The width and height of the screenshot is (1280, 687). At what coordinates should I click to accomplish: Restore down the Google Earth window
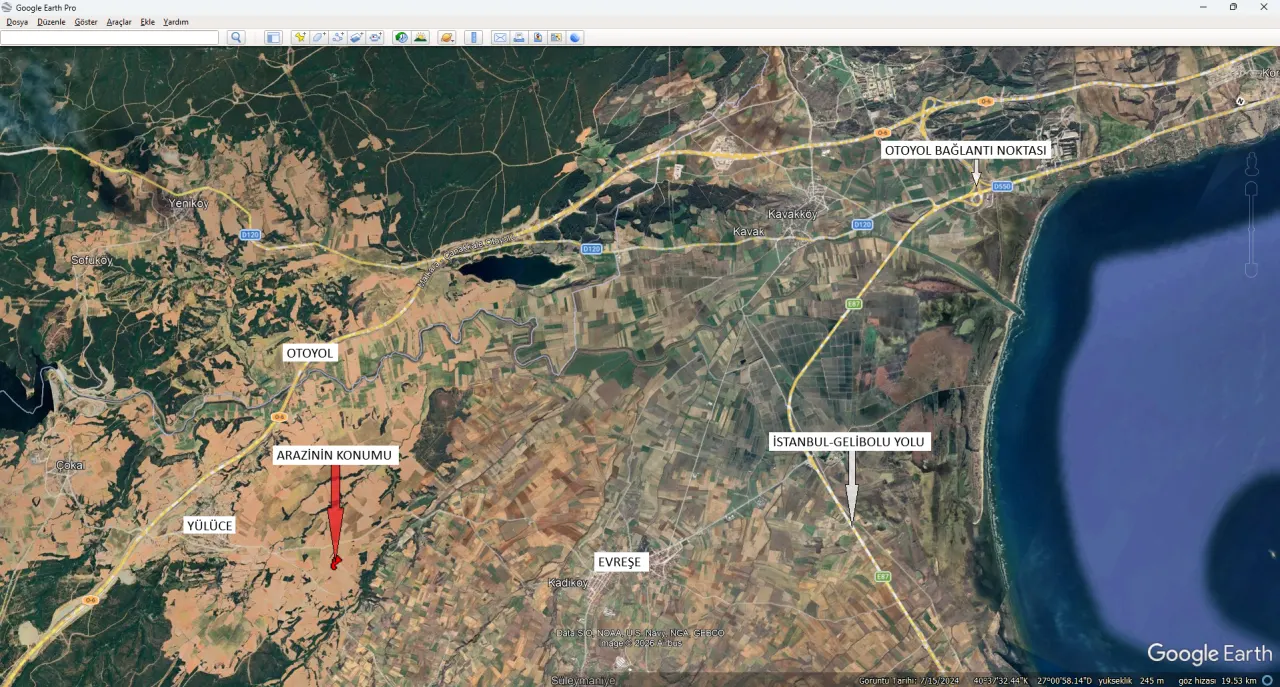1233,7
